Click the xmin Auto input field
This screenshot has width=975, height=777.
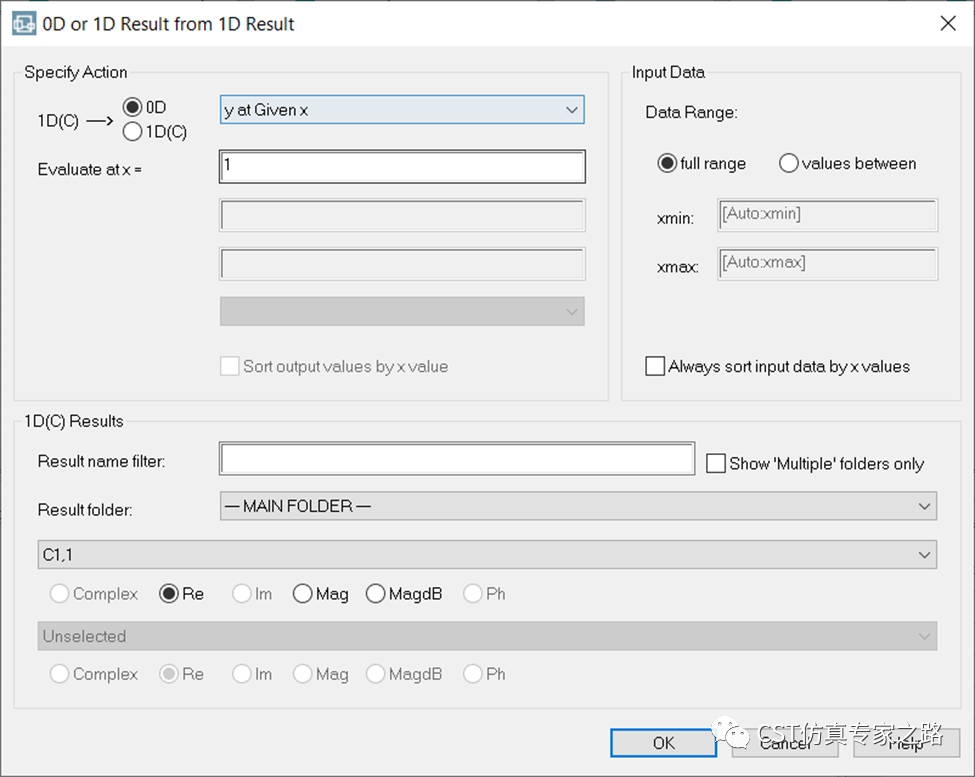click(x=827, y=214)
